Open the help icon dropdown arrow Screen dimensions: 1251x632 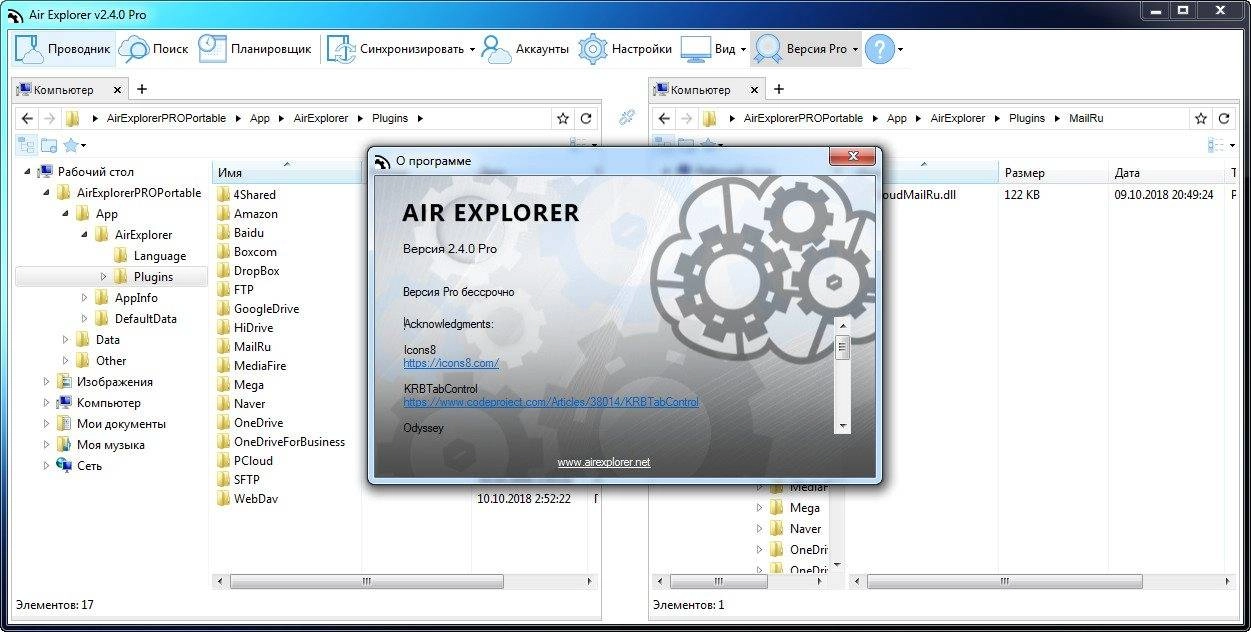(x=900, y=49)
